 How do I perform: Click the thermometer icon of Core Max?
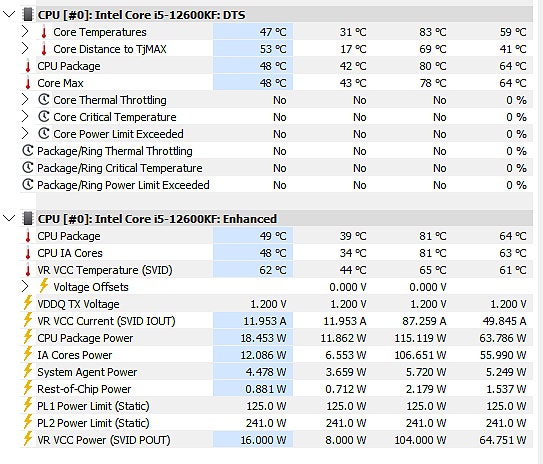click(28, 83)
